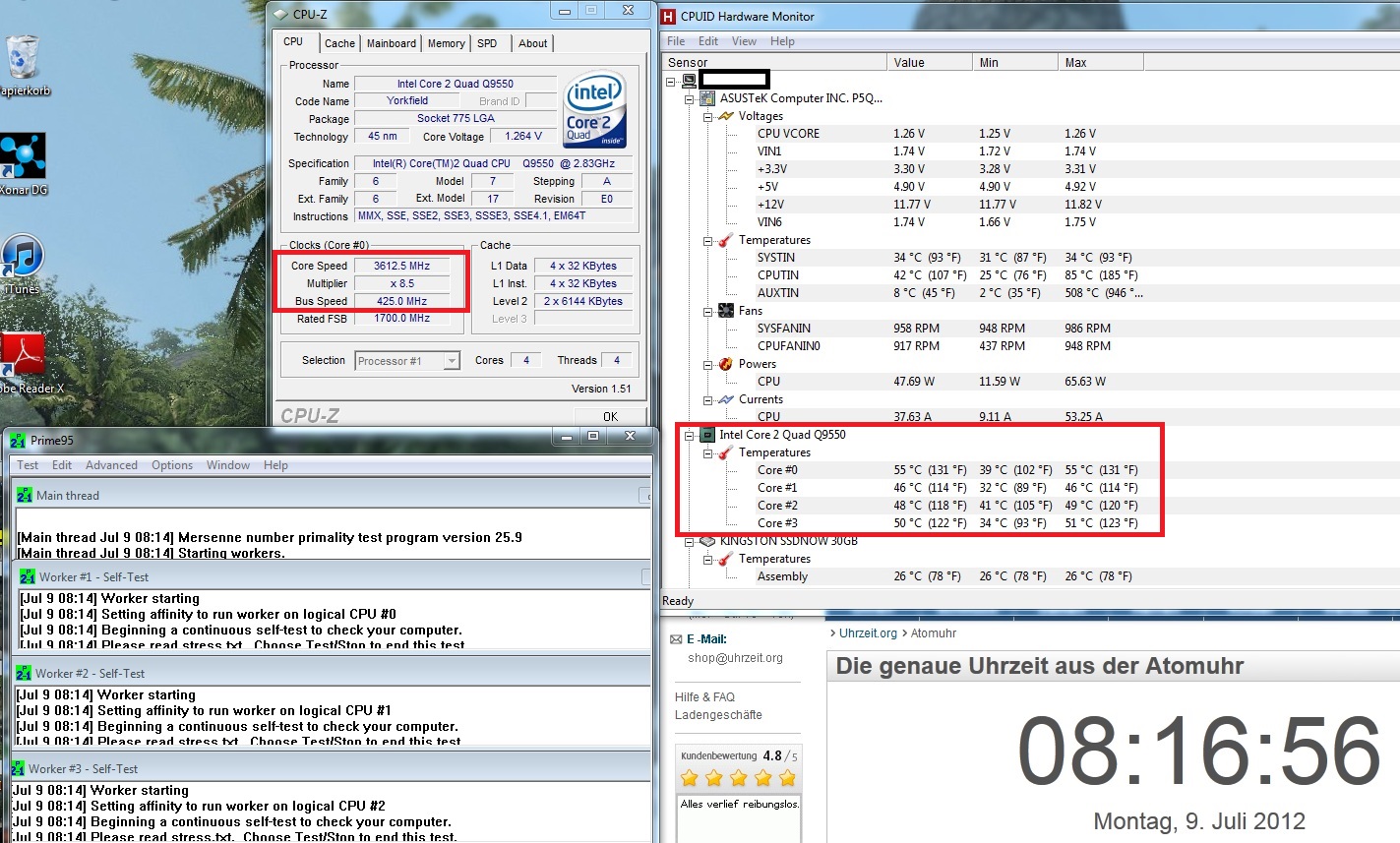Click the CPU-Z title bar icon
The height and width of the screenshot is (843, 1400).
tap(281, 14)
